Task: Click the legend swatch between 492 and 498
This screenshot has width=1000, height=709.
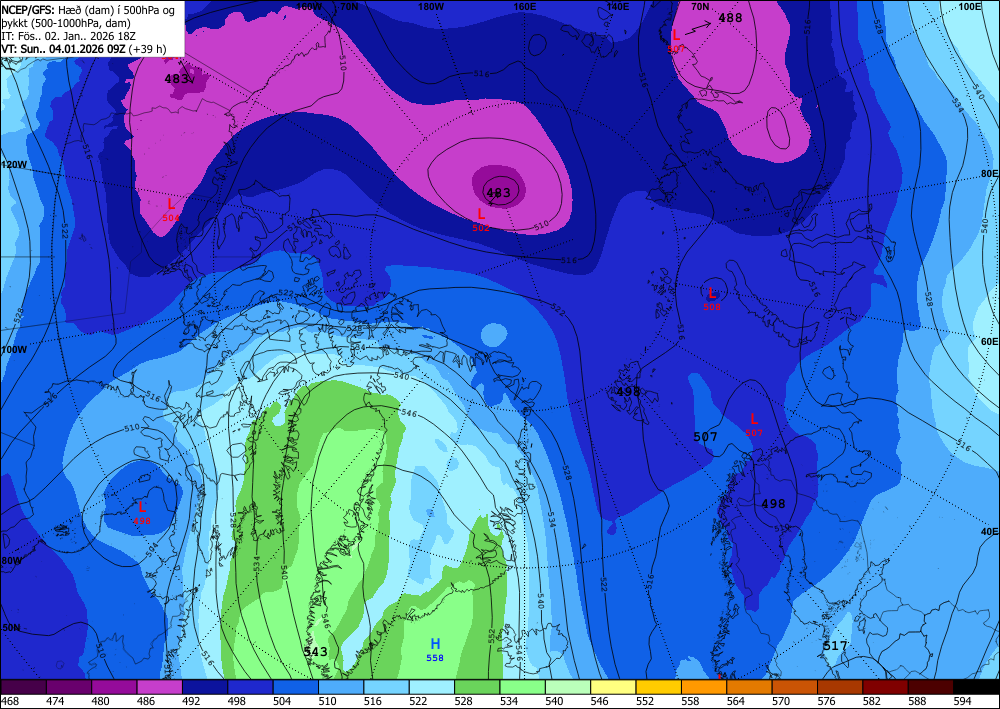Action: tap(205, 687)
